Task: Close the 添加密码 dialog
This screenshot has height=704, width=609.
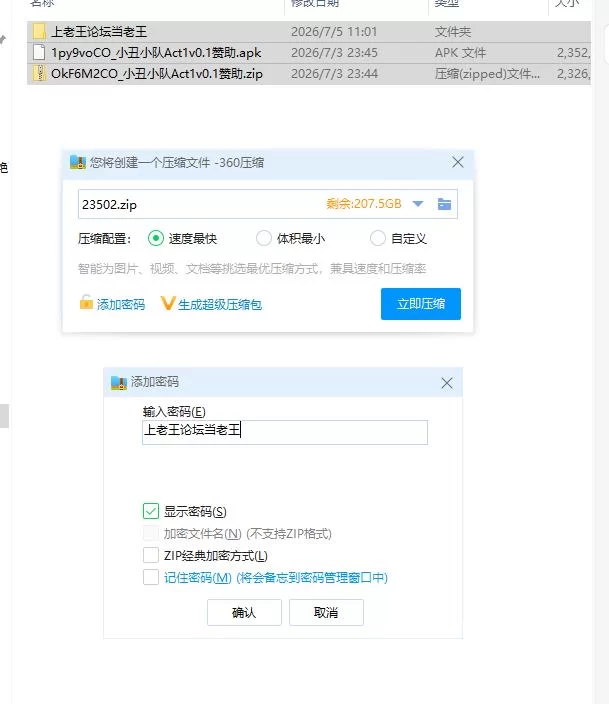Action: tap(447, 383)
